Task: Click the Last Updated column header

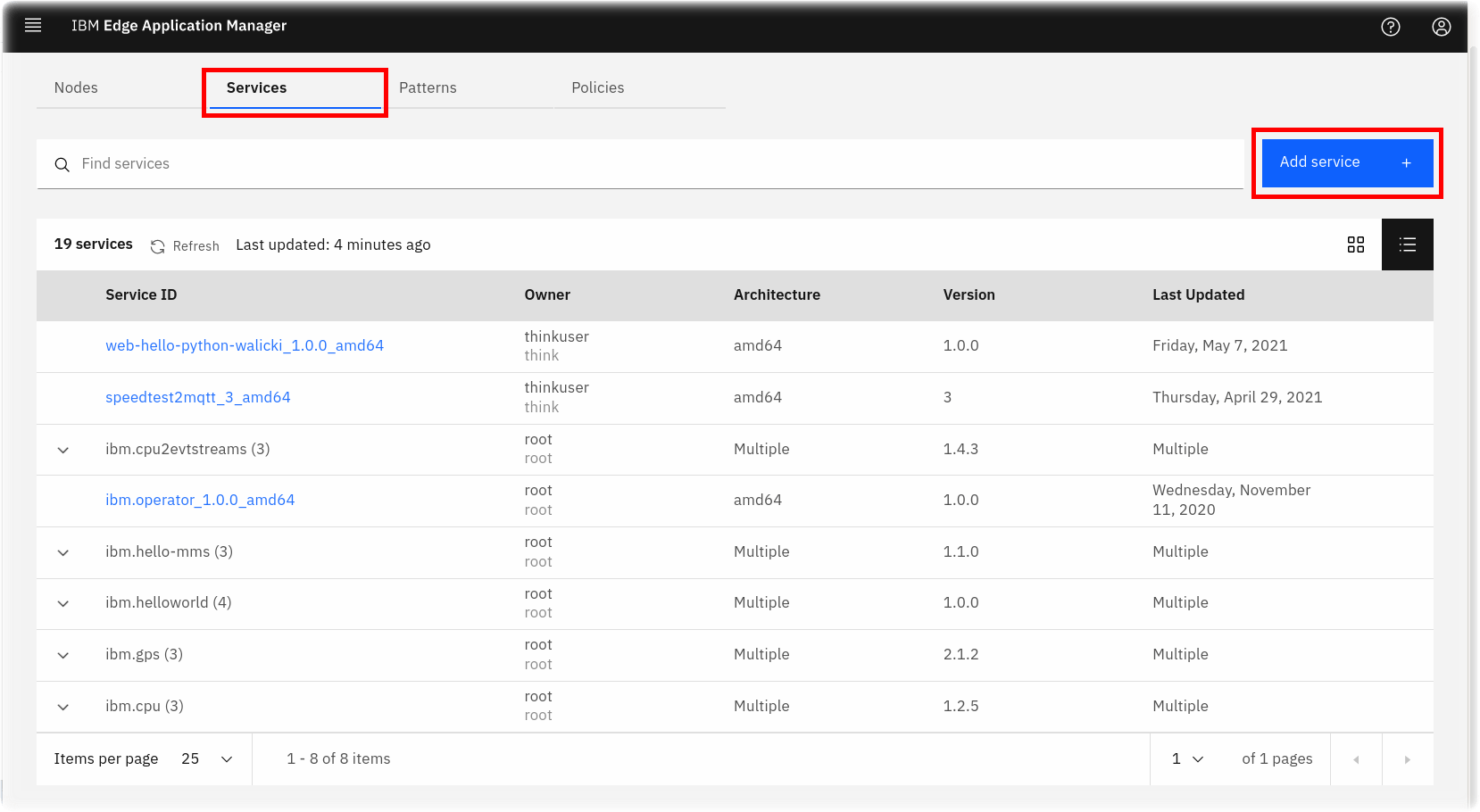Action: pos(1198,295)
